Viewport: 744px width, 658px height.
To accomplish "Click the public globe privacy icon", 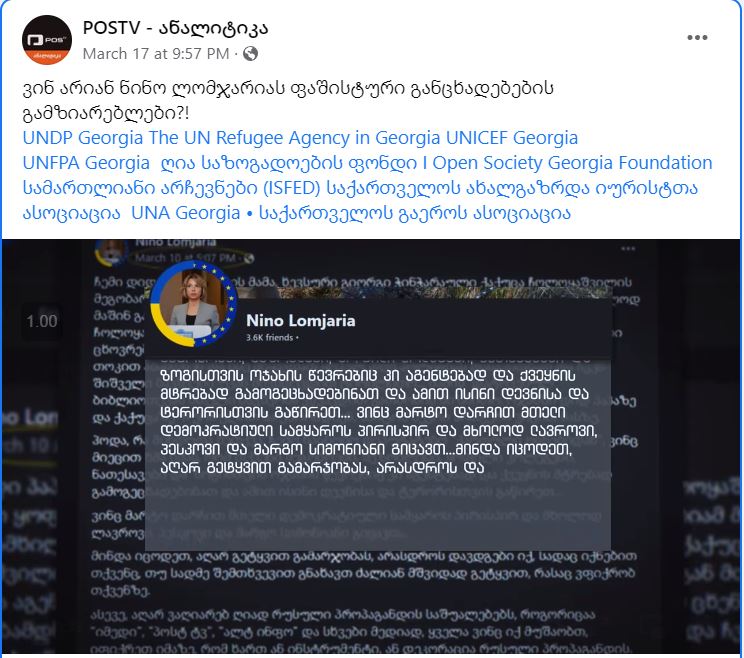I will (x=251, y=54).
